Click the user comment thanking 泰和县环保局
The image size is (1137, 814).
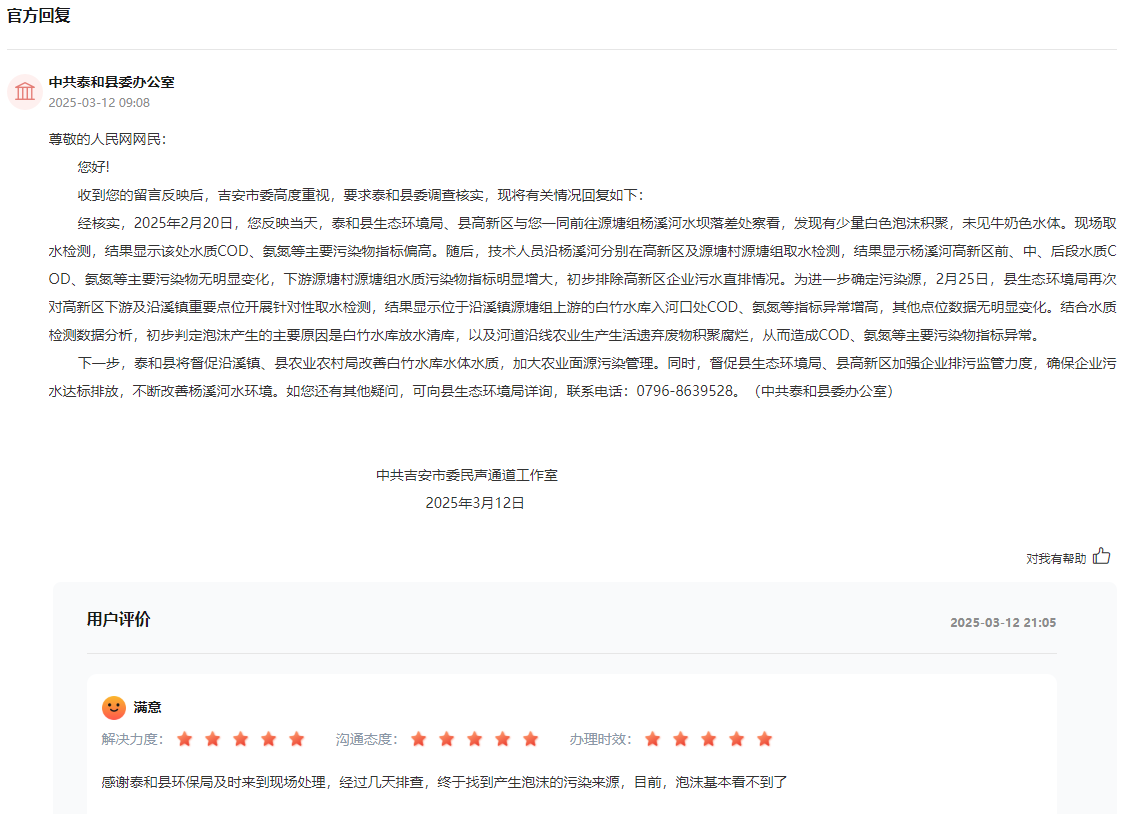(444, 781)
